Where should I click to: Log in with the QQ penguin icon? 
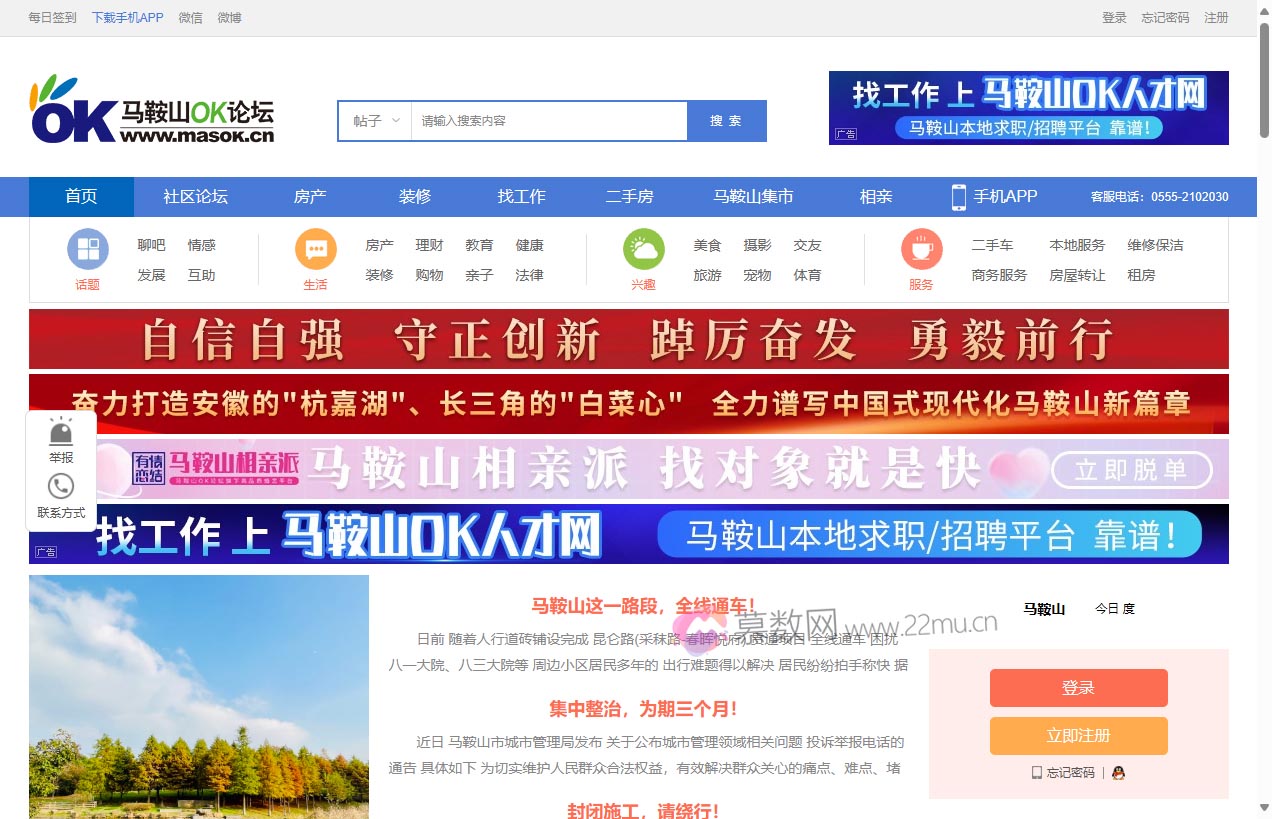[x=1117, y=772]
